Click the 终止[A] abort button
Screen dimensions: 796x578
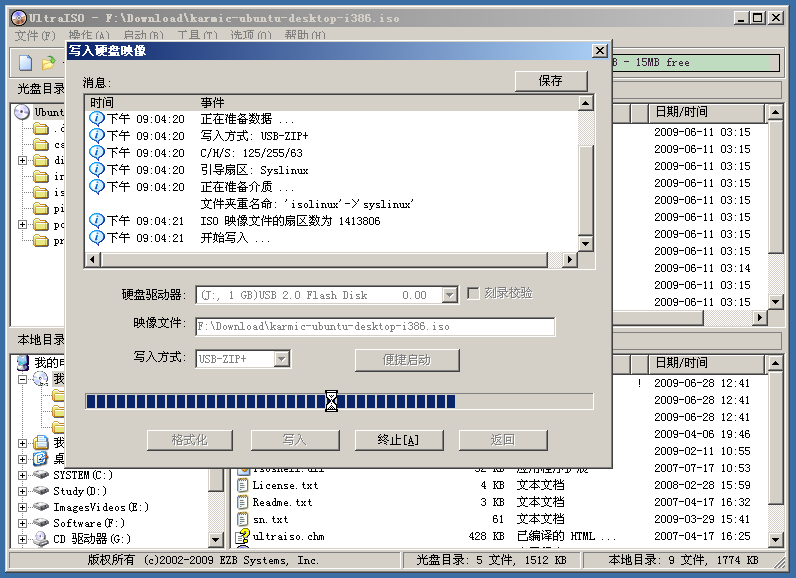(x=399, y=440)
